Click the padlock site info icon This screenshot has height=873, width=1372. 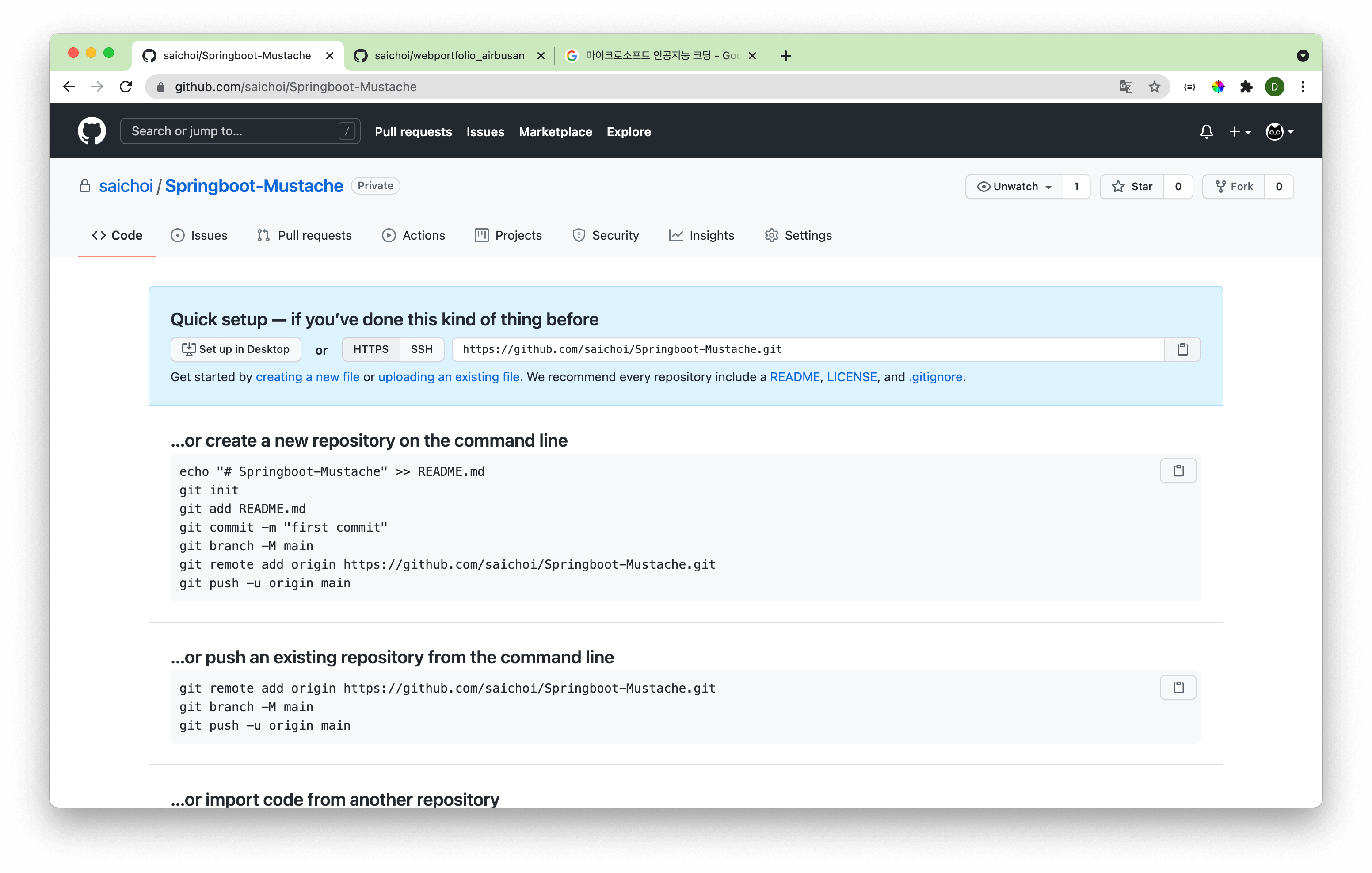pos(161,87)
